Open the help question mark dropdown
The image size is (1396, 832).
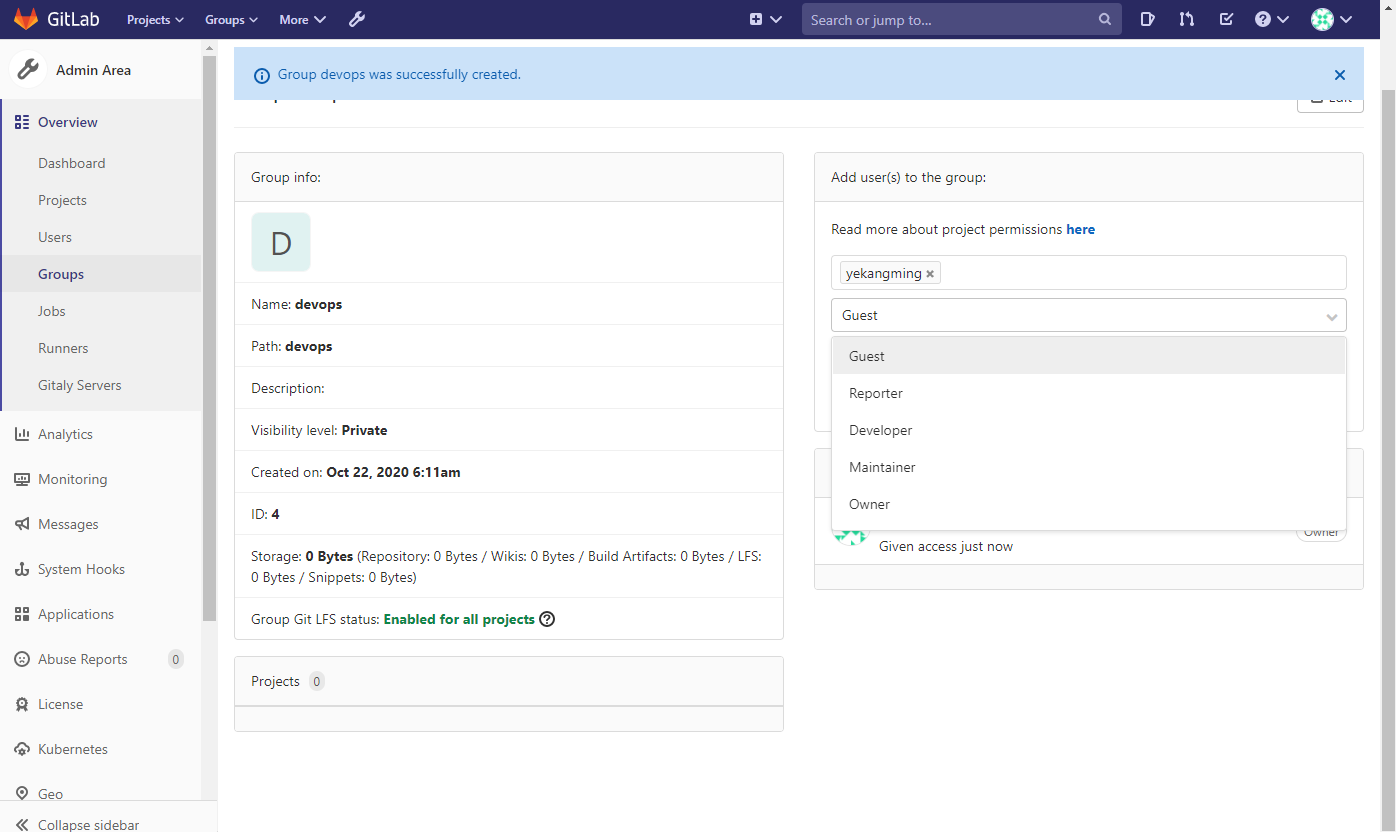[1271, 18]
